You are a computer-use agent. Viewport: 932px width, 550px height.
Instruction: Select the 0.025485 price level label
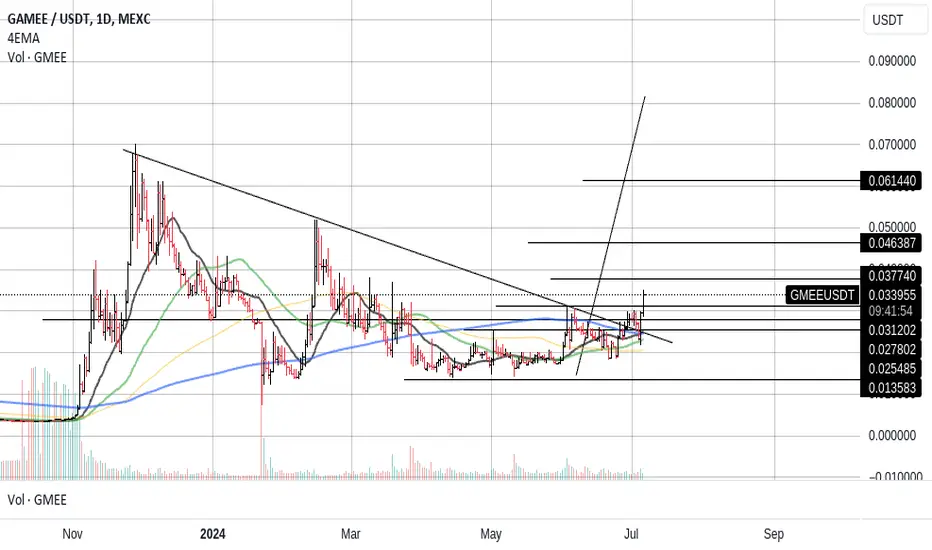pyautogui.click(x=892, y=369)
